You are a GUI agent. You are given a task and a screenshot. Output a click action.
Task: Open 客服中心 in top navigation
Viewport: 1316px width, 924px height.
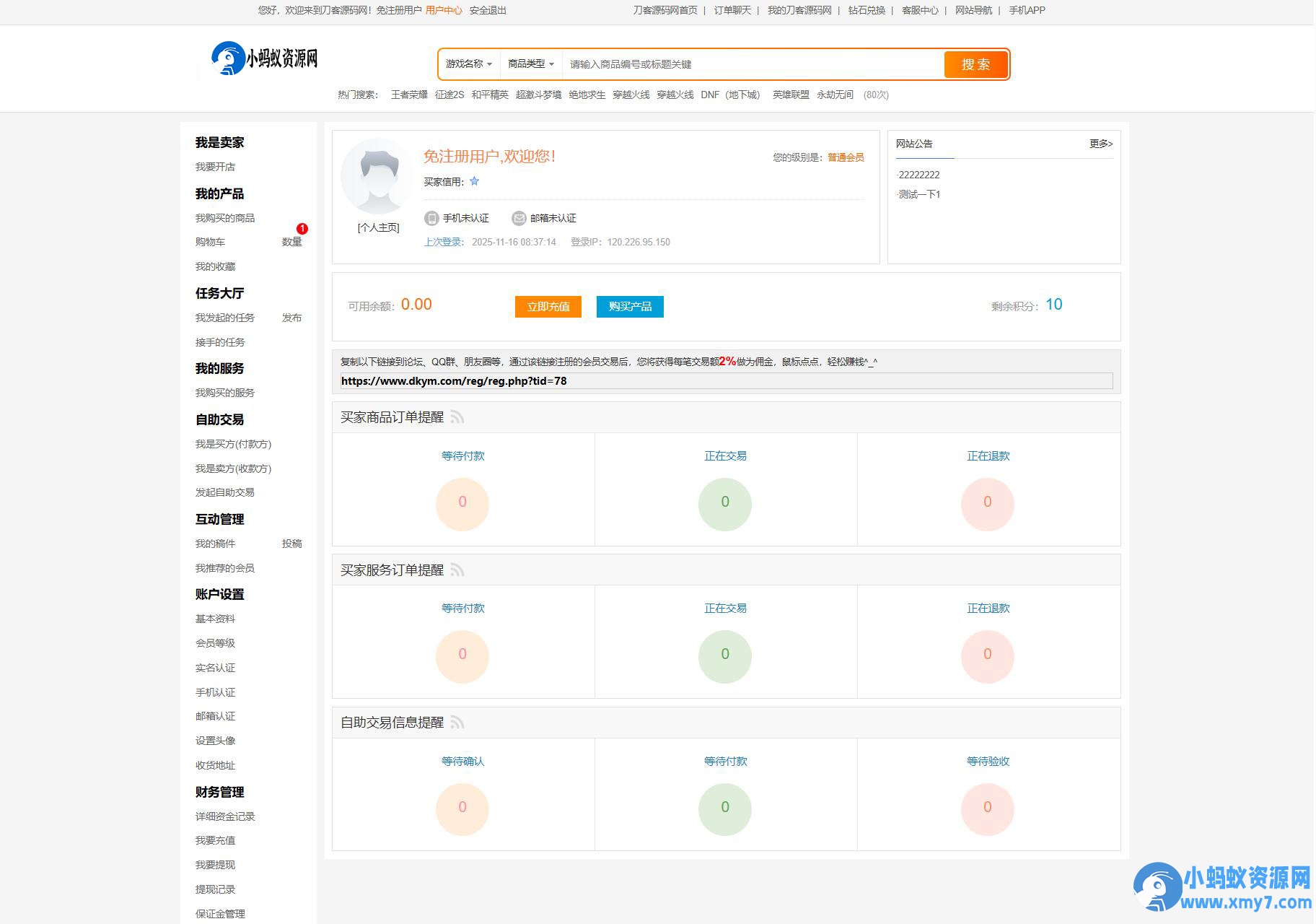pos(920,10)
